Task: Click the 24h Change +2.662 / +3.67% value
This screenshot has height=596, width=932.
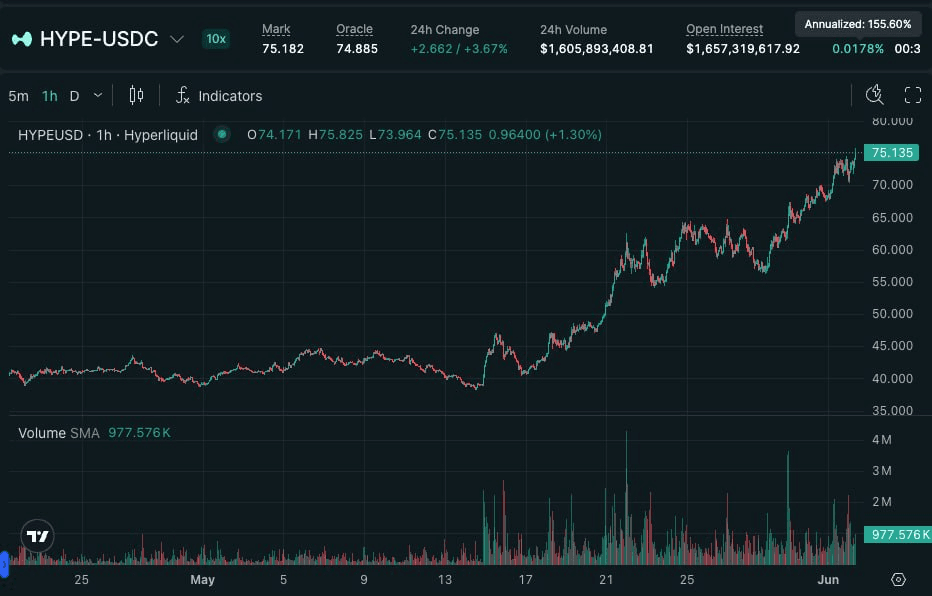Action: (459, 49)
